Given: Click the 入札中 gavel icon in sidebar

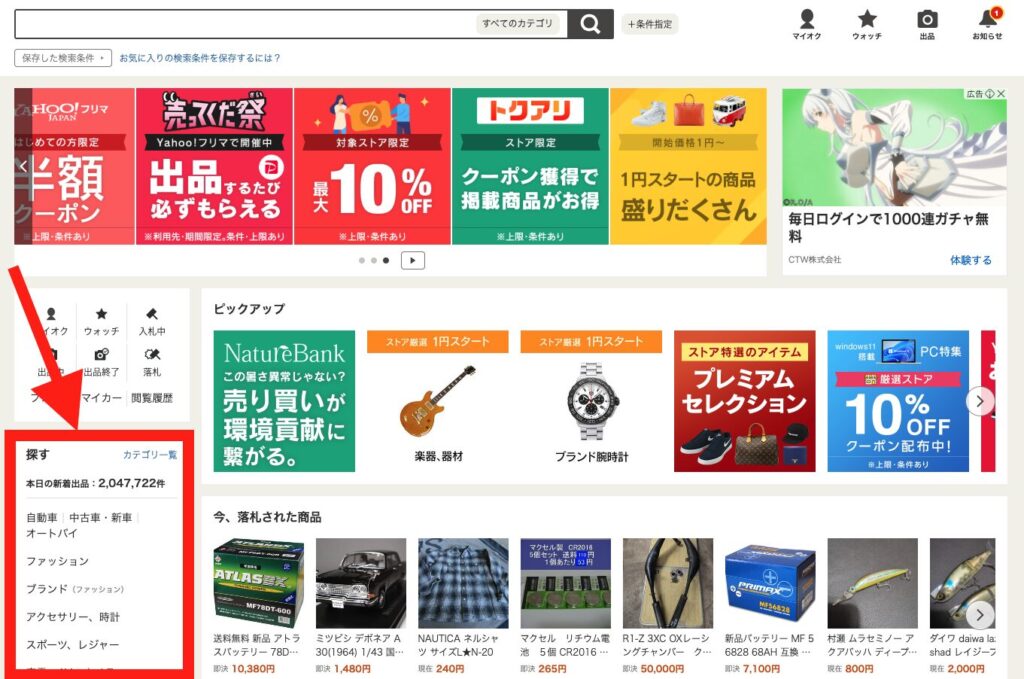Looking at the screenshot, I should (152, 321).
